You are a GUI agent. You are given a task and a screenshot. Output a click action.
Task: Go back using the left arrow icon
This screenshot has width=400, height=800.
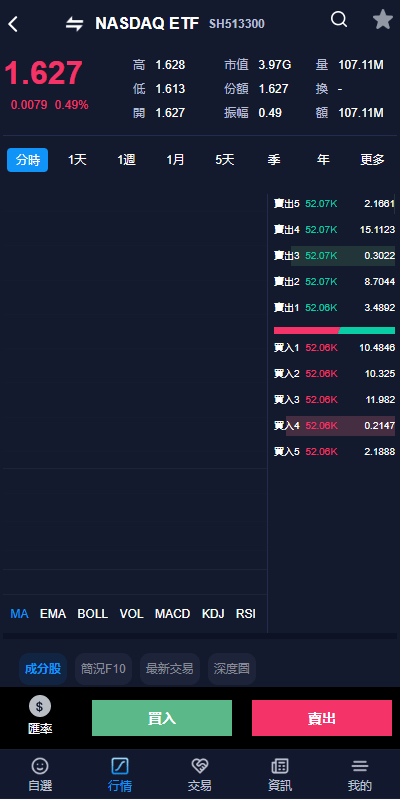13,23
